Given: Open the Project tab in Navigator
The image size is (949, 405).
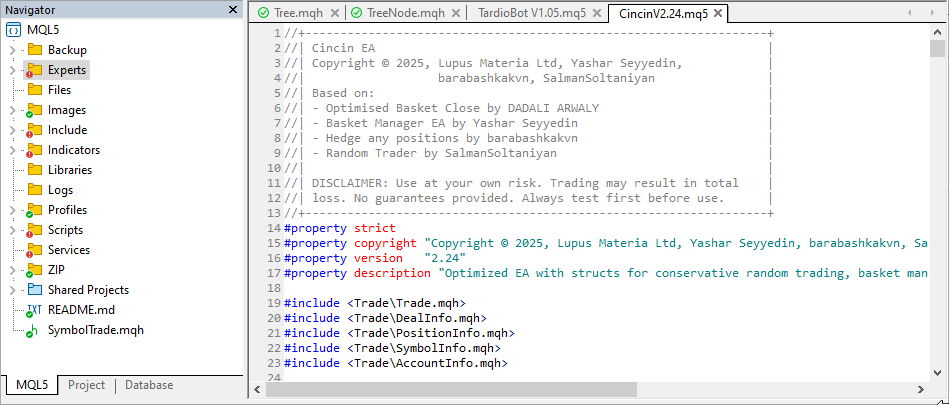Looking at the screenshot, I should pyautogui.click(x=86, y=385).
